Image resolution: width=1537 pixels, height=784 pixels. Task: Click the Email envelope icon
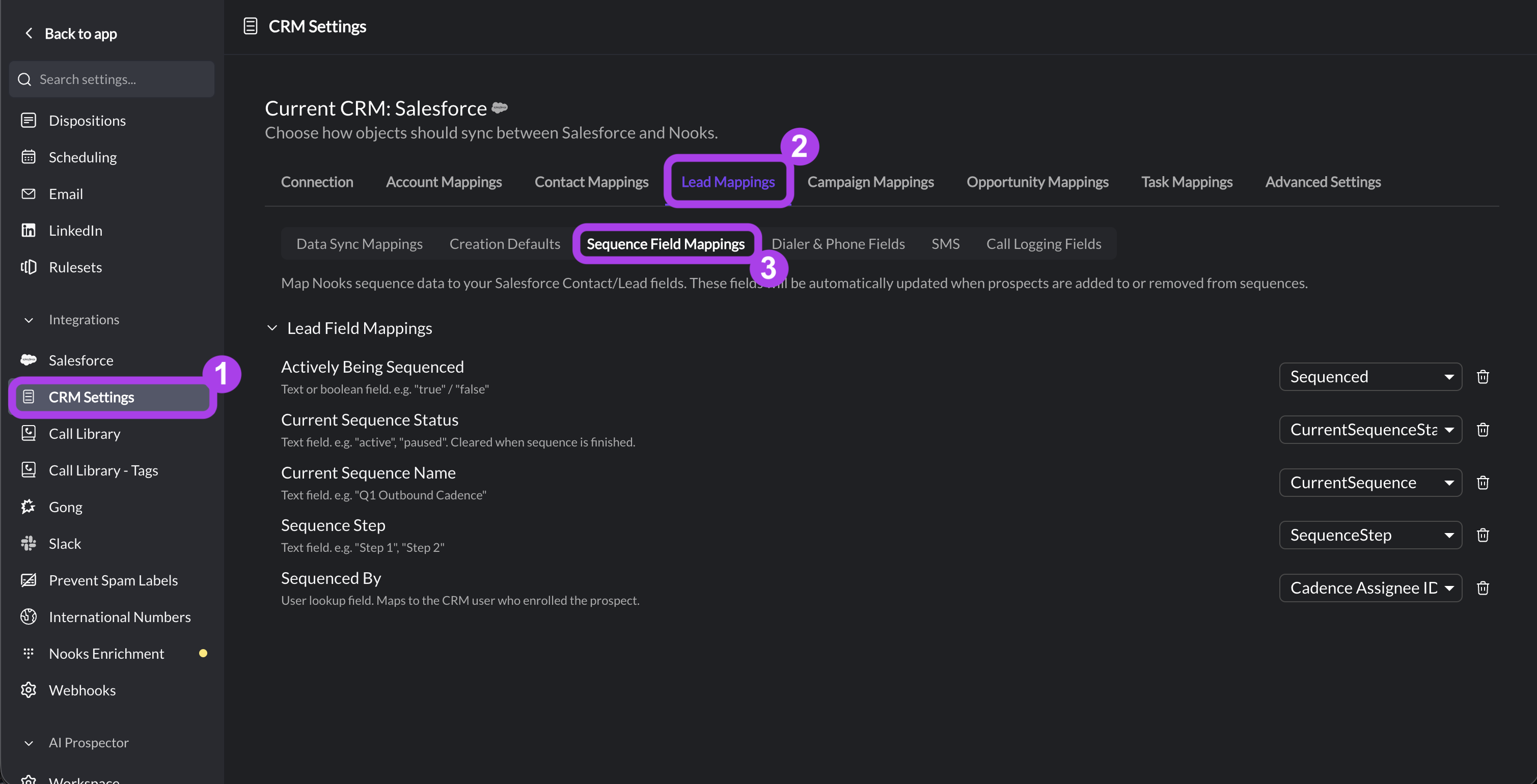[x=28, y=194]
